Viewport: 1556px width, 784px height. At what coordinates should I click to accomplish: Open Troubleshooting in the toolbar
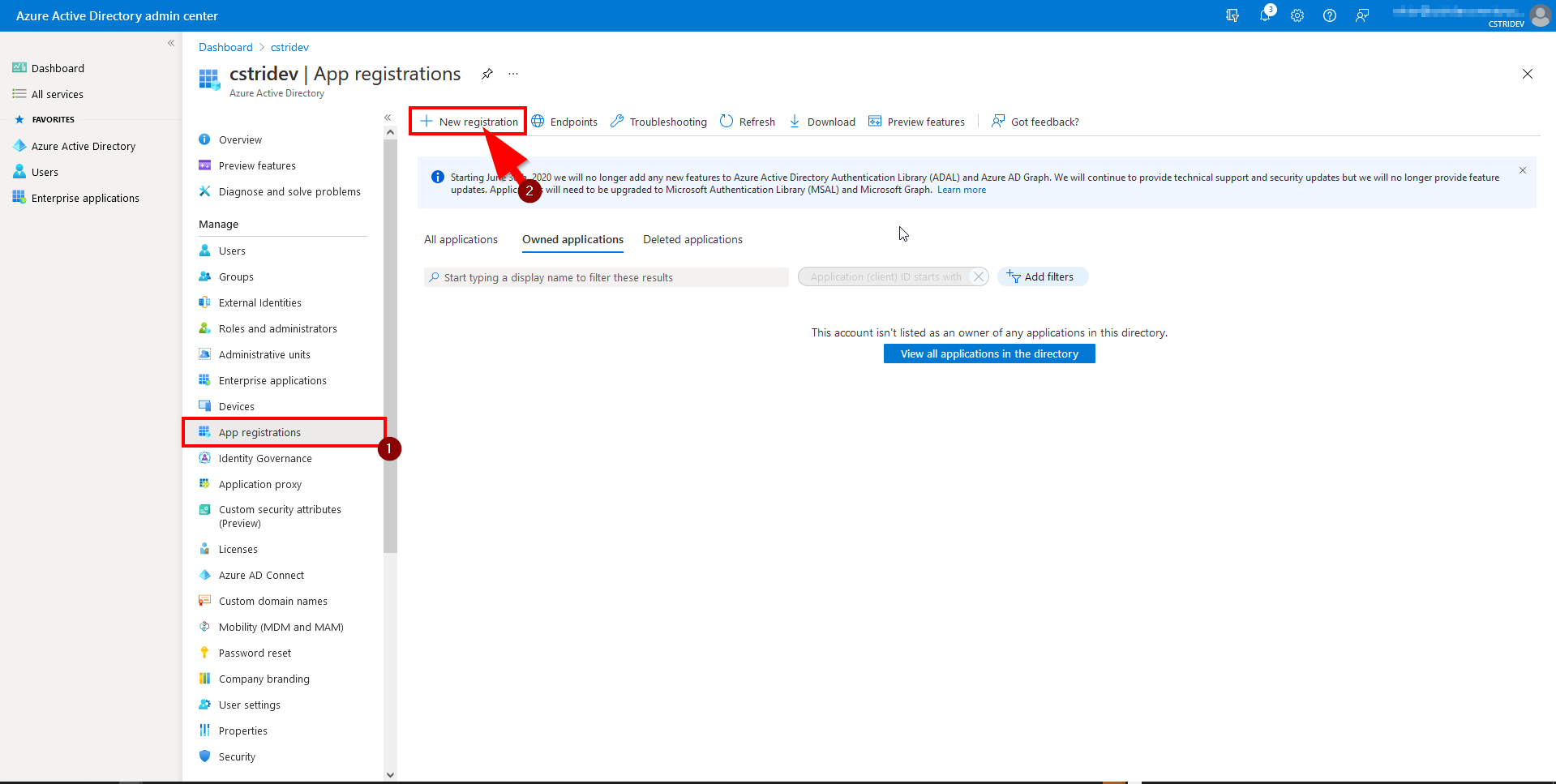(658, 122)
